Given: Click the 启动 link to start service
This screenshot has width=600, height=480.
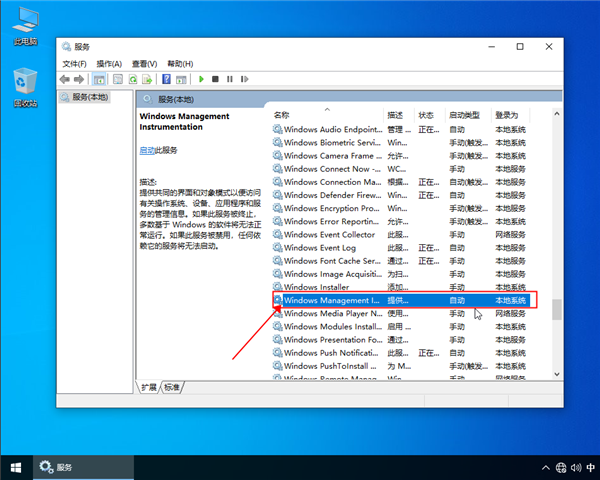Looking at the screenshot, I should pos(147,150).
